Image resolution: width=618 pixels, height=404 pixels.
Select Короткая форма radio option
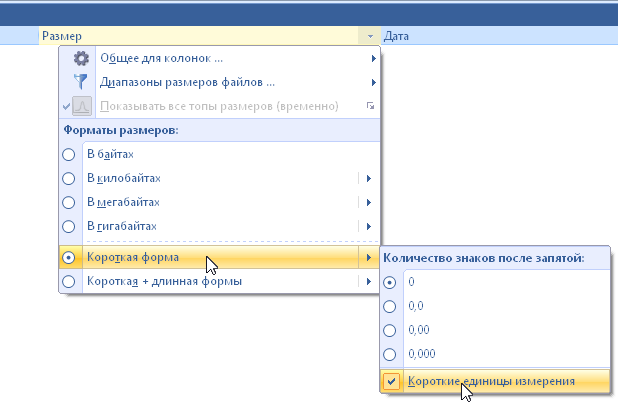point(69,258)
